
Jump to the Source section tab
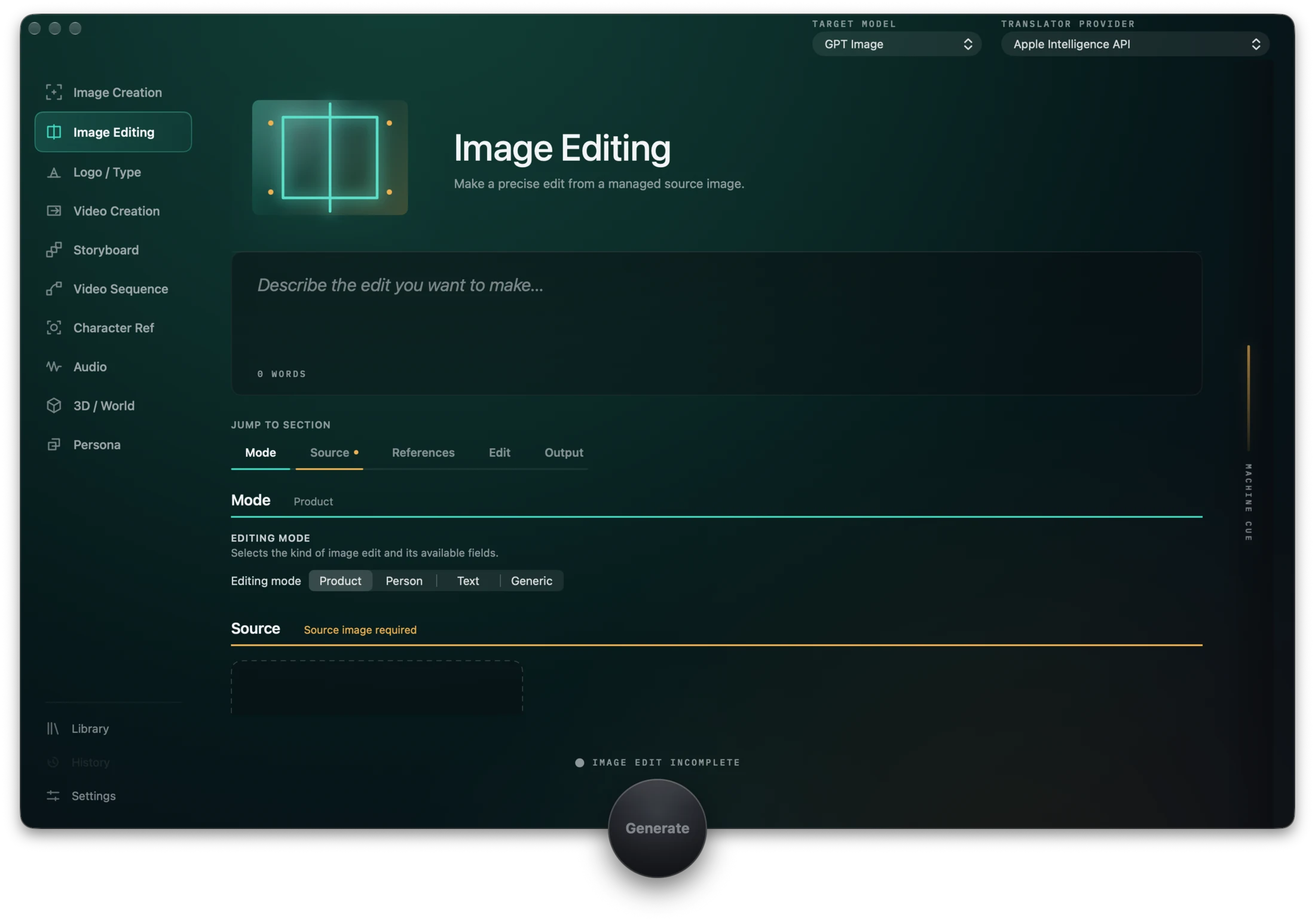329,452
